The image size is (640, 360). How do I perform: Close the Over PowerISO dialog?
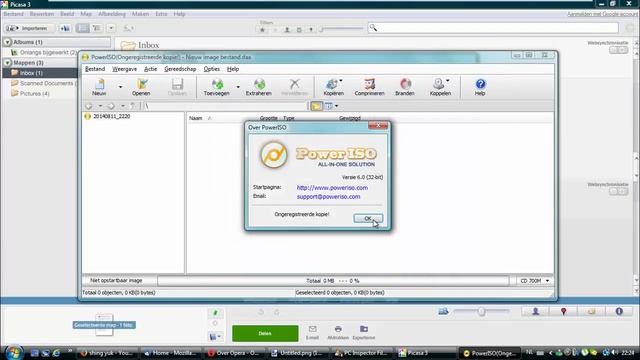[x=378, y=125]
